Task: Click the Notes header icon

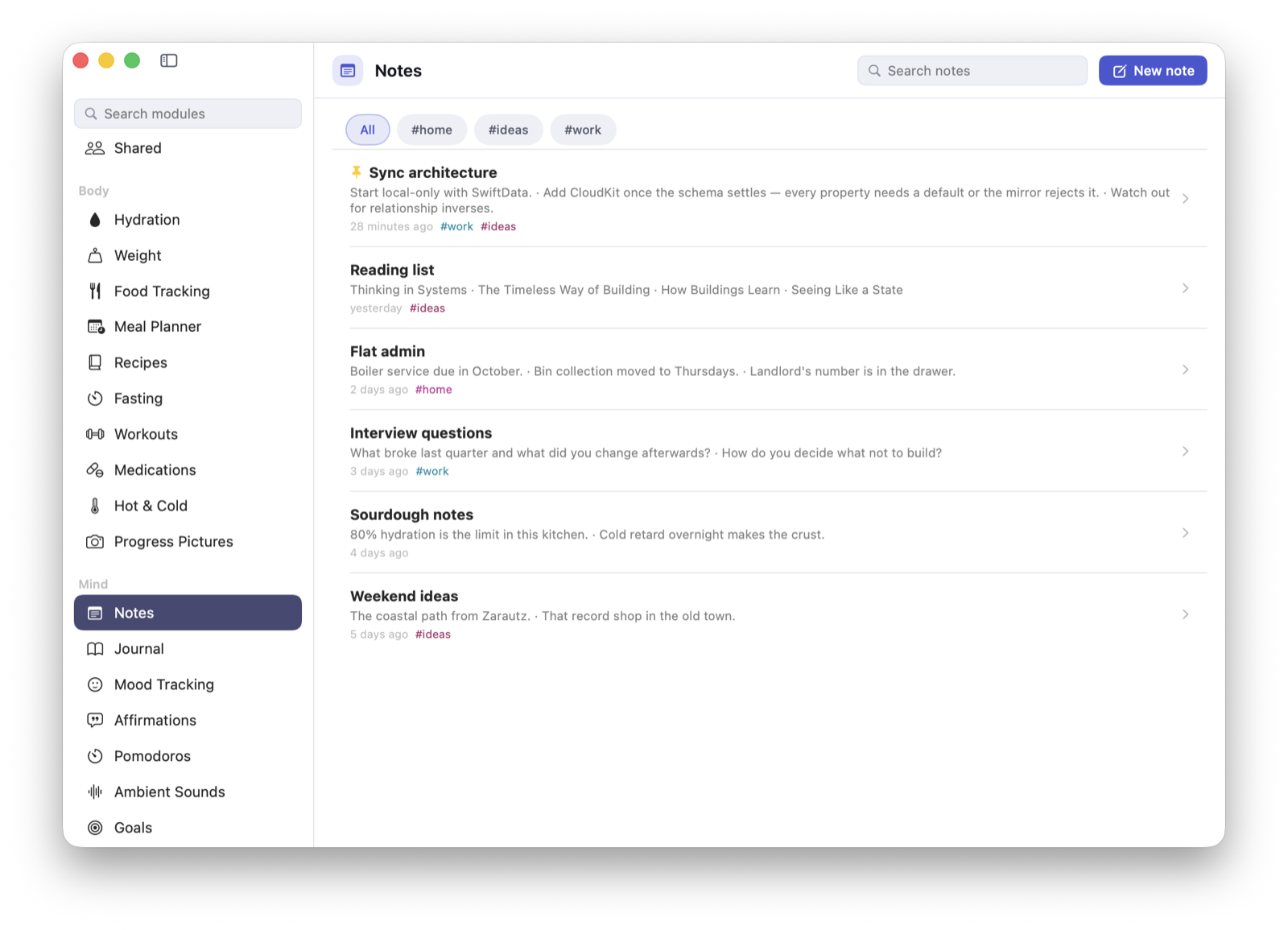Action: coord(348,71)
